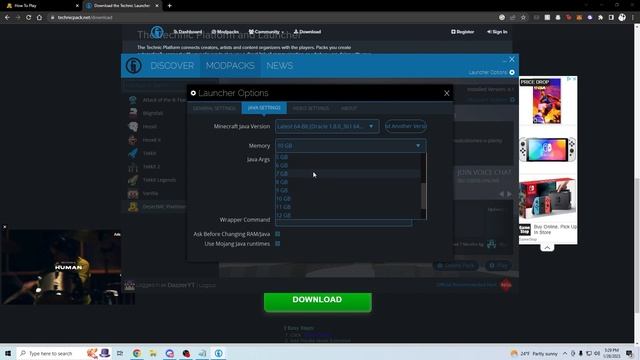Select the Blightfall modpack icon
Screen dimensions: 640x360
pyautogui.click(x=133, y=113)
